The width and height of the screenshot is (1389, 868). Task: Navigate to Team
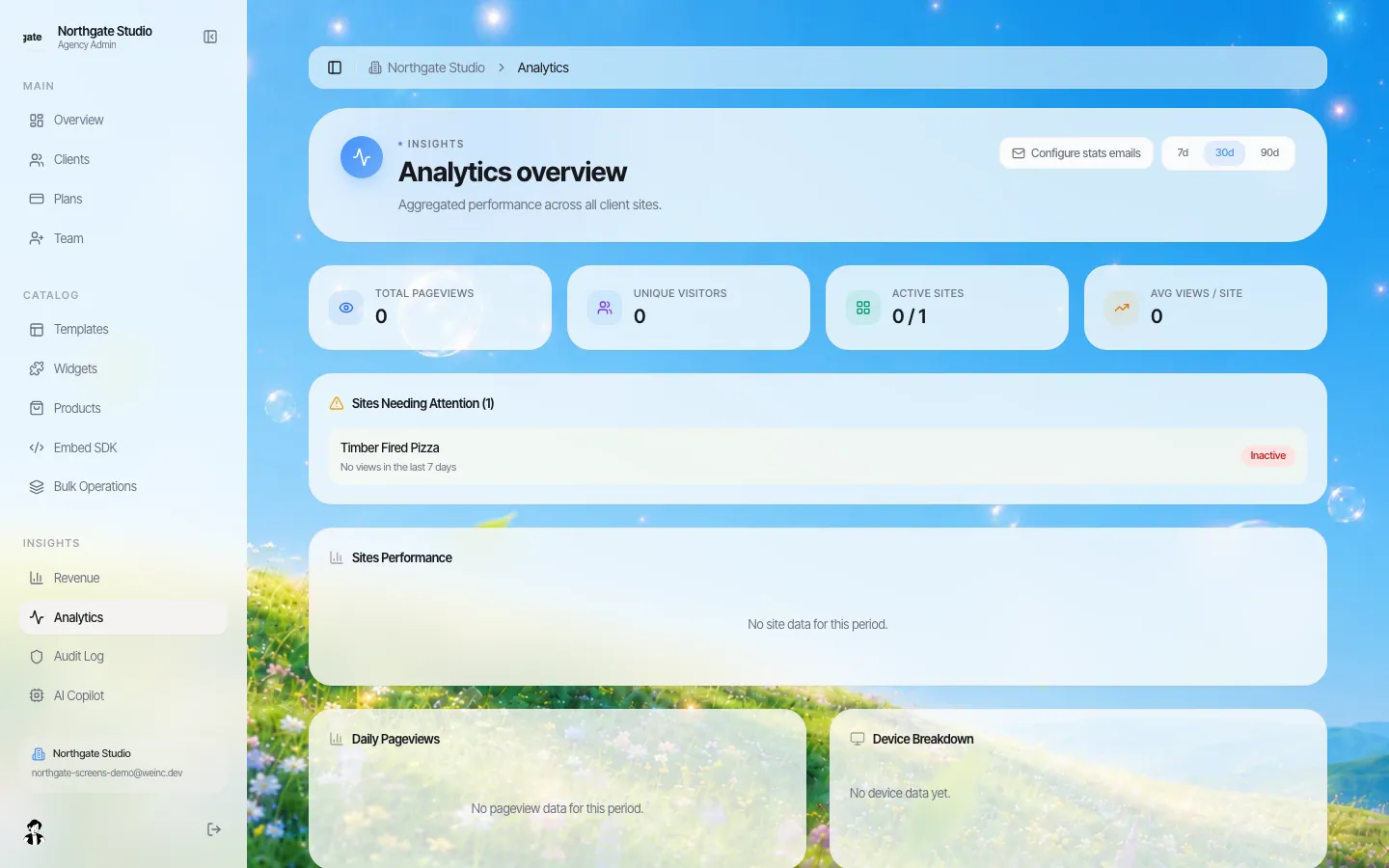[x=123, y=239]
